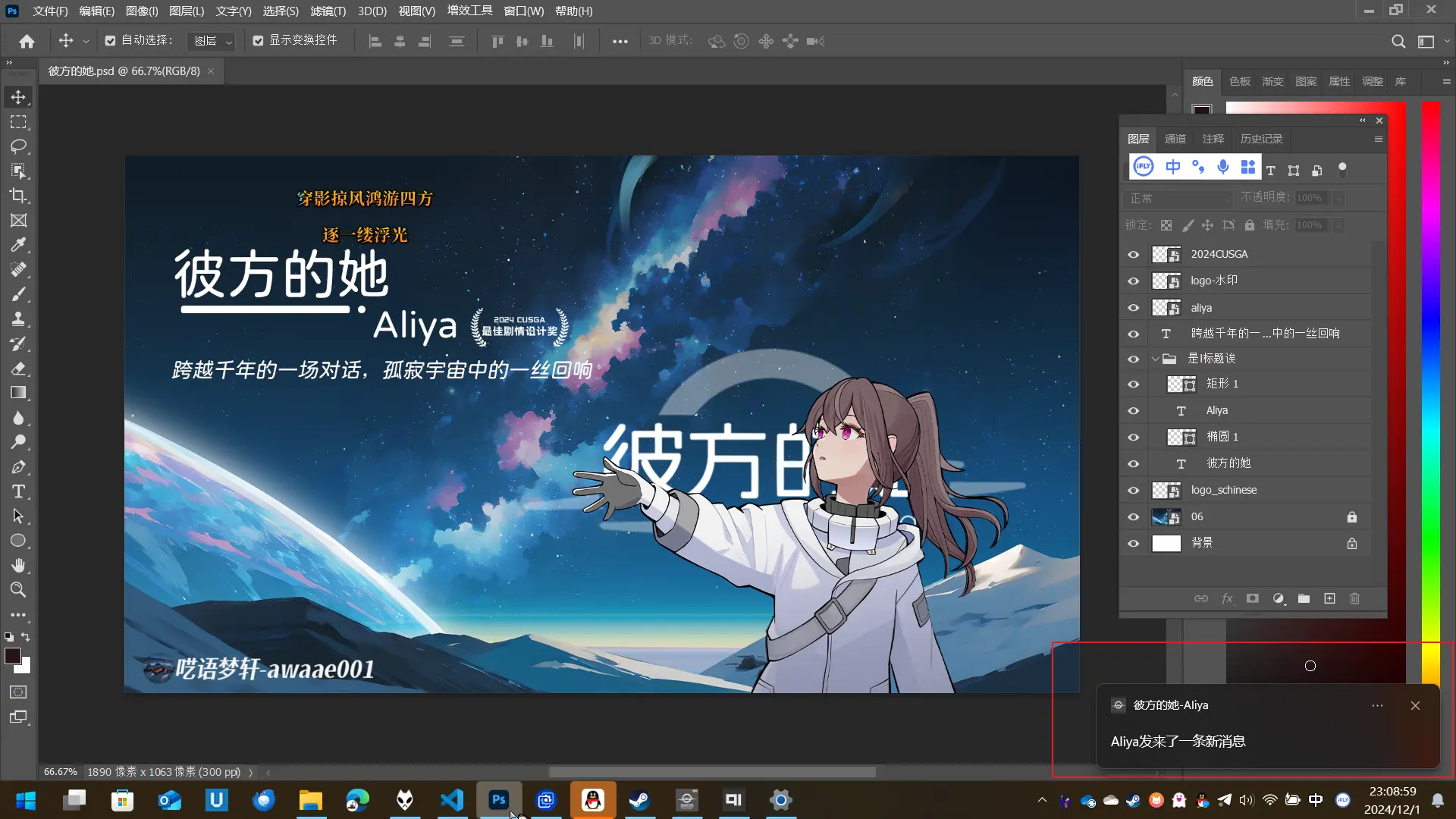Screen dimensions: 1456x819
Task: Select the Eraser tool
Action: (18, 369)
